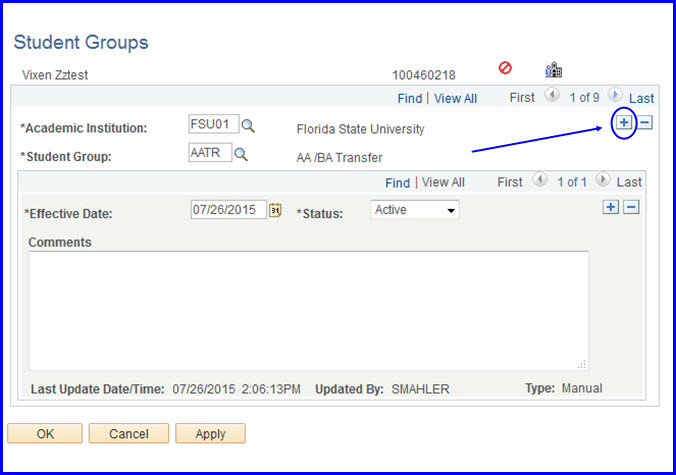Show next effective date row (1 of 1)
Image resolution: width=676 pixels, height=475 pixels.
point(603,179)
